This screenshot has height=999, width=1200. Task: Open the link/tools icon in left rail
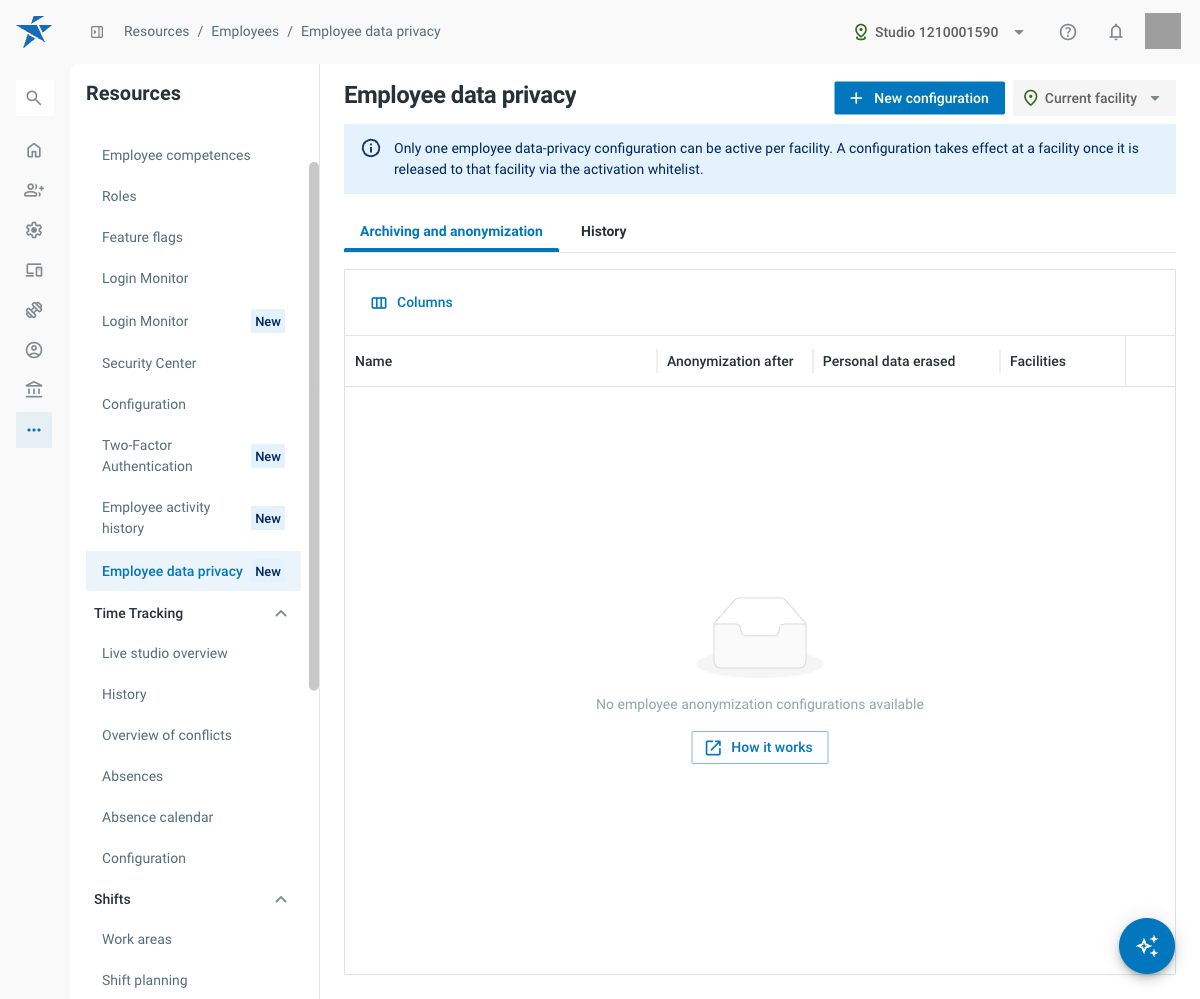coord(34,310)
